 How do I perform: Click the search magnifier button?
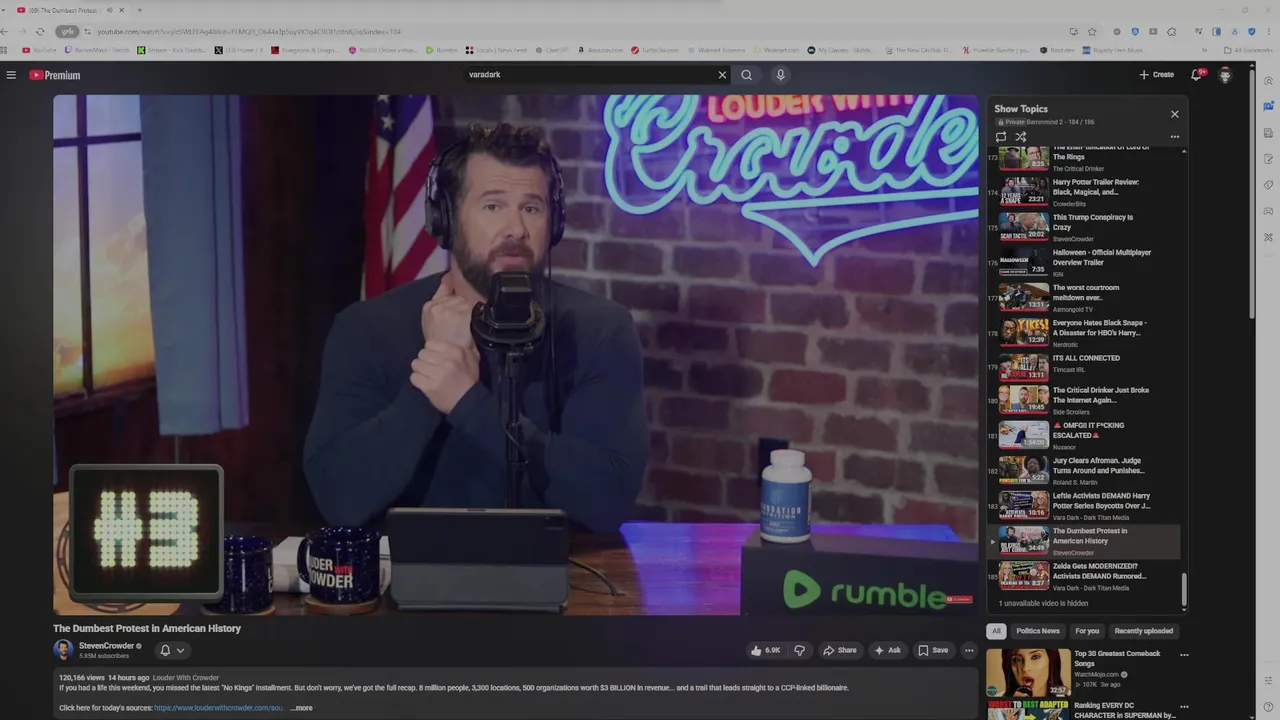pos(746,75)
